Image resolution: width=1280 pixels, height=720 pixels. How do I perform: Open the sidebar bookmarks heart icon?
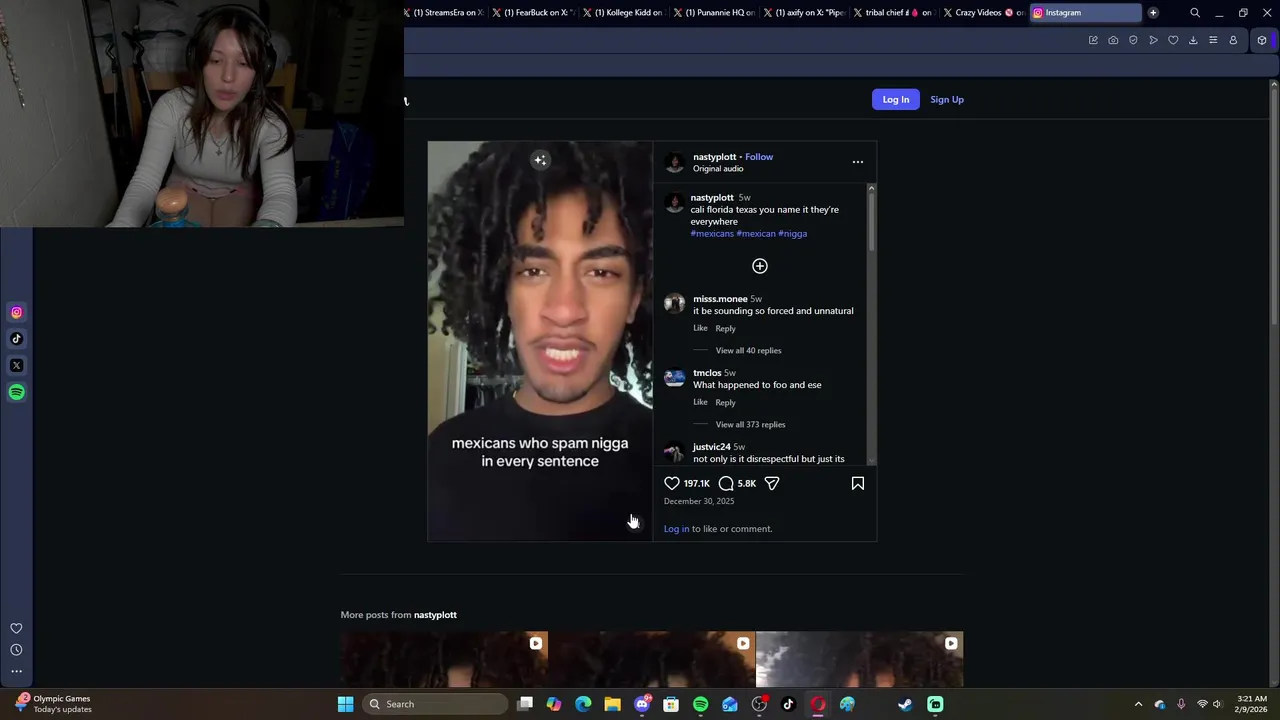[16, 628]
